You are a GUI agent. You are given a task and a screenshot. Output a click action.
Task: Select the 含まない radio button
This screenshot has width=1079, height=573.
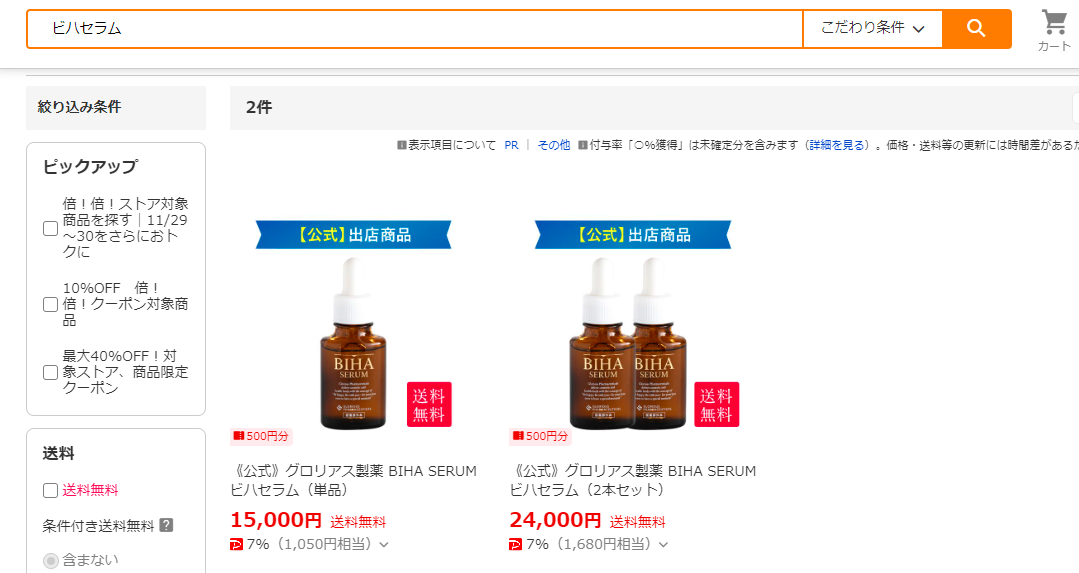50,561
